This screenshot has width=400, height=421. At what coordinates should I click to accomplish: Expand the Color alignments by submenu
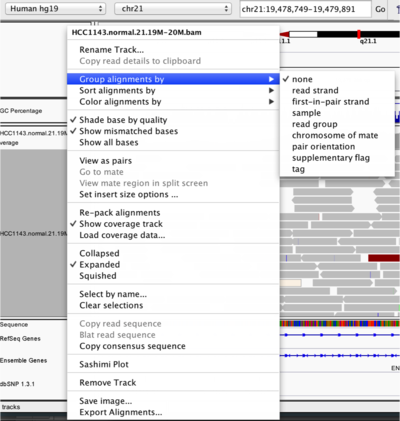pos(173,102)
